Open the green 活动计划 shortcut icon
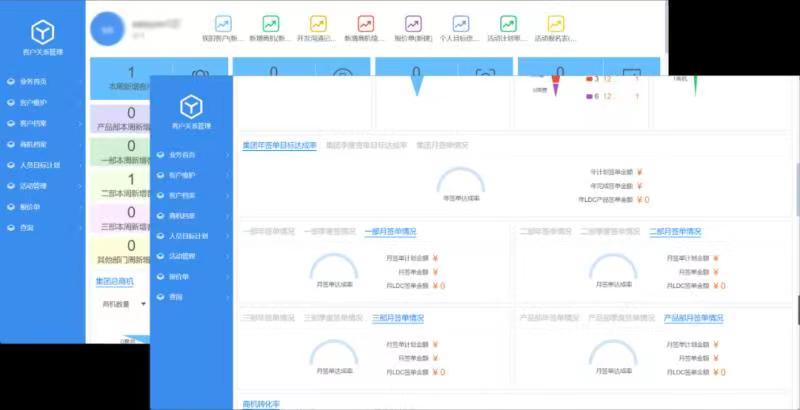The height and width of the screenshot is (410, 800). (x=508, y=24)
